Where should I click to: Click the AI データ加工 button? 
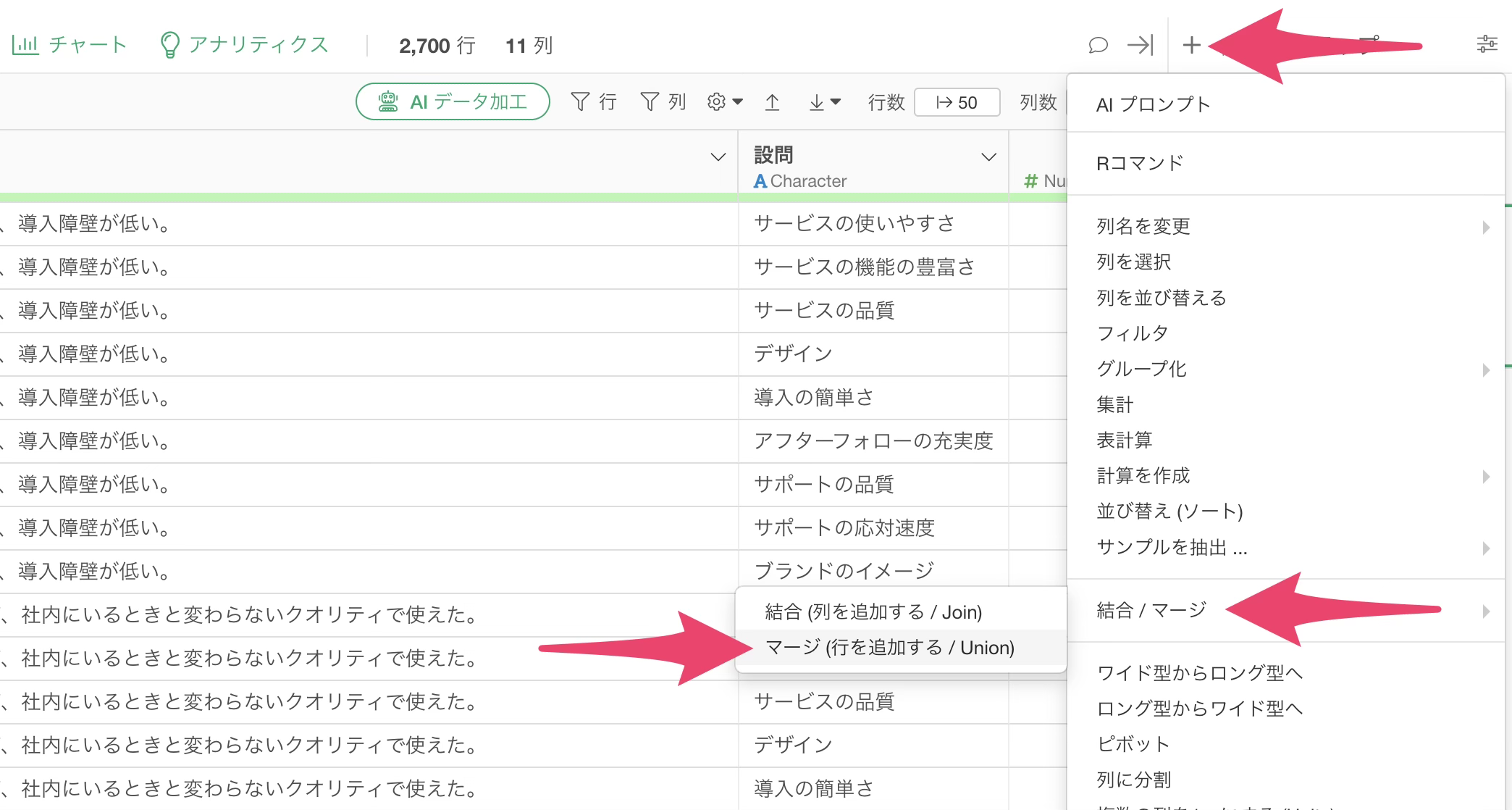[x=453, y=102]
